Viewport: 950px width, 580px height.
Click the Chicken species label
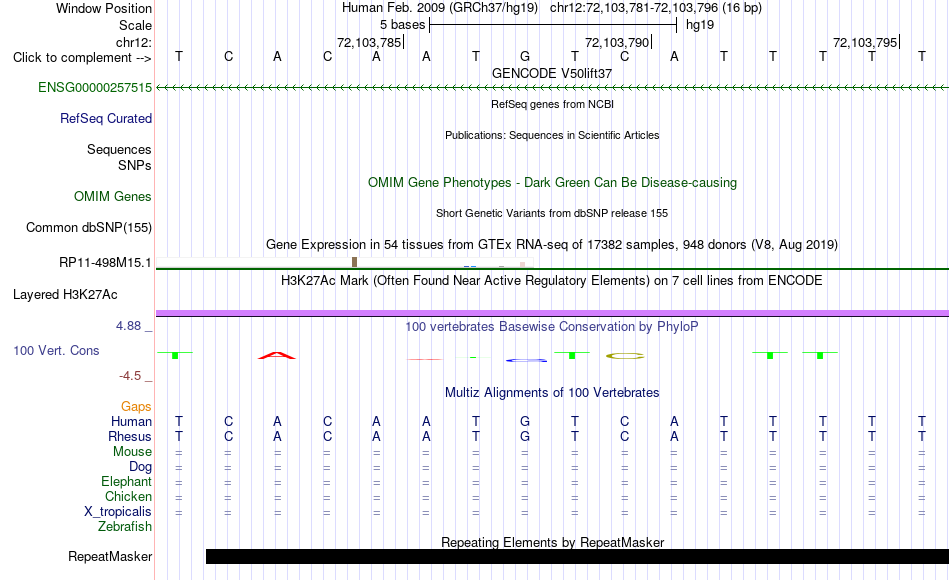click(x=128, y=497)
